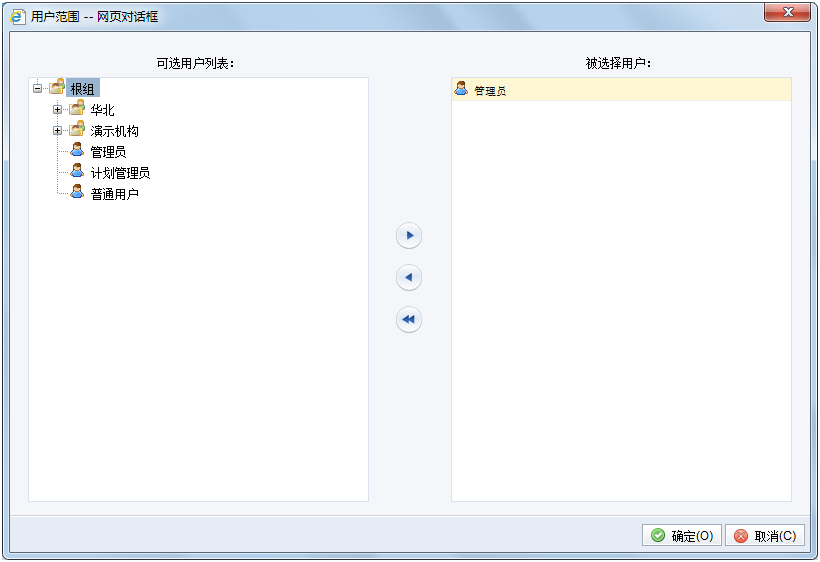Screen dimensions: 820x562
Task: Click the user icon beside 计划管理员
Action: [x=77, y=171]
